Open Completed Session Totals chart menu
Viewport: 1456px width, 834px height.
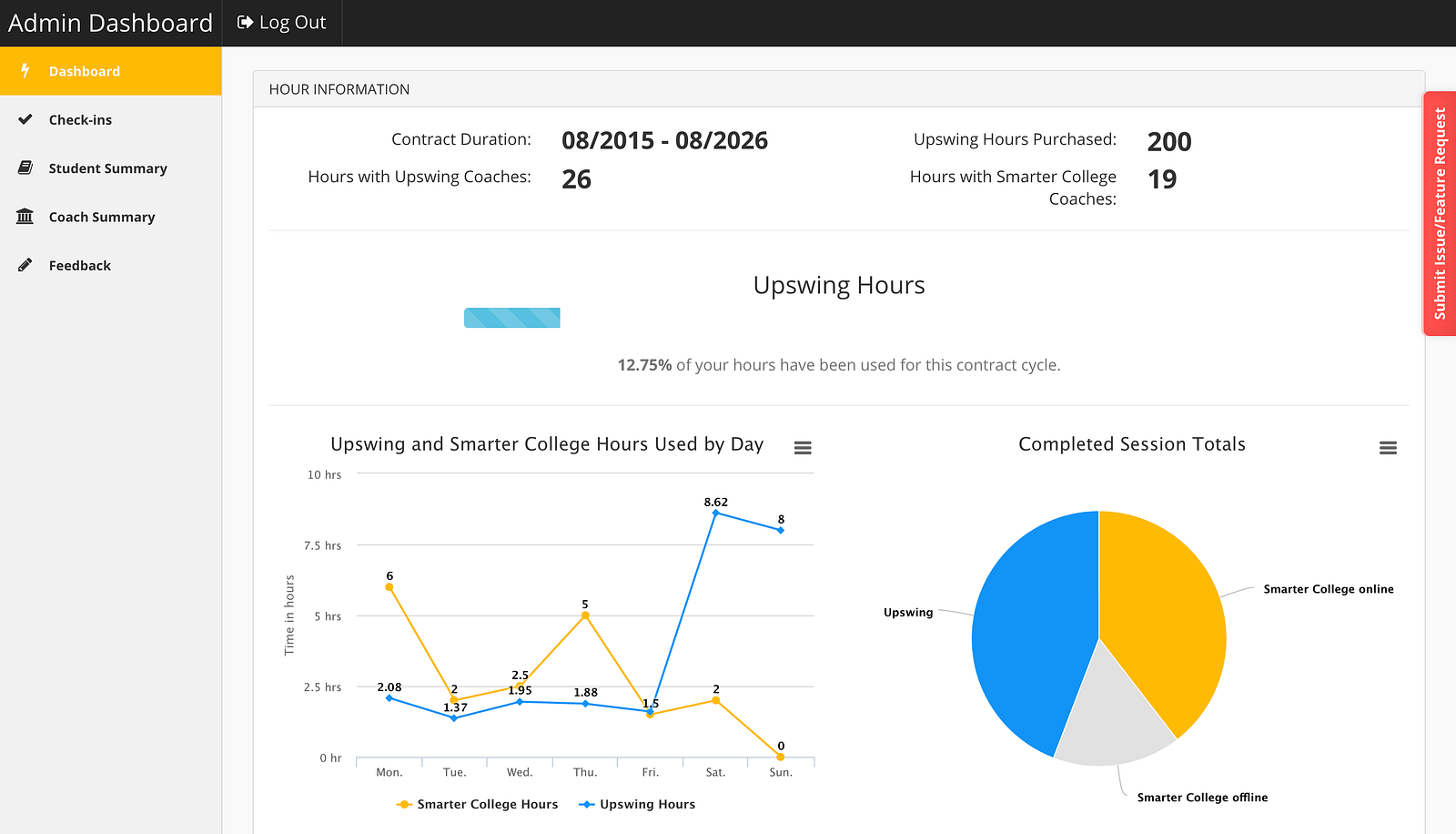pyautogui.click(x=1388, y=448)
